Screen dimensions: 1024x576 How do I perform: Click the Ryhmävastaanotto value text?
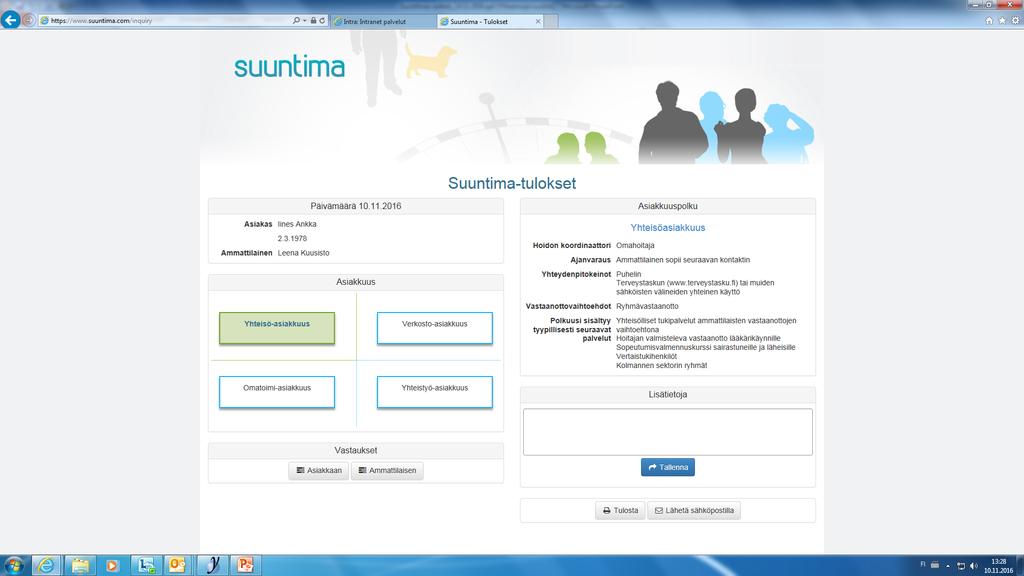[x=647, y=306]
